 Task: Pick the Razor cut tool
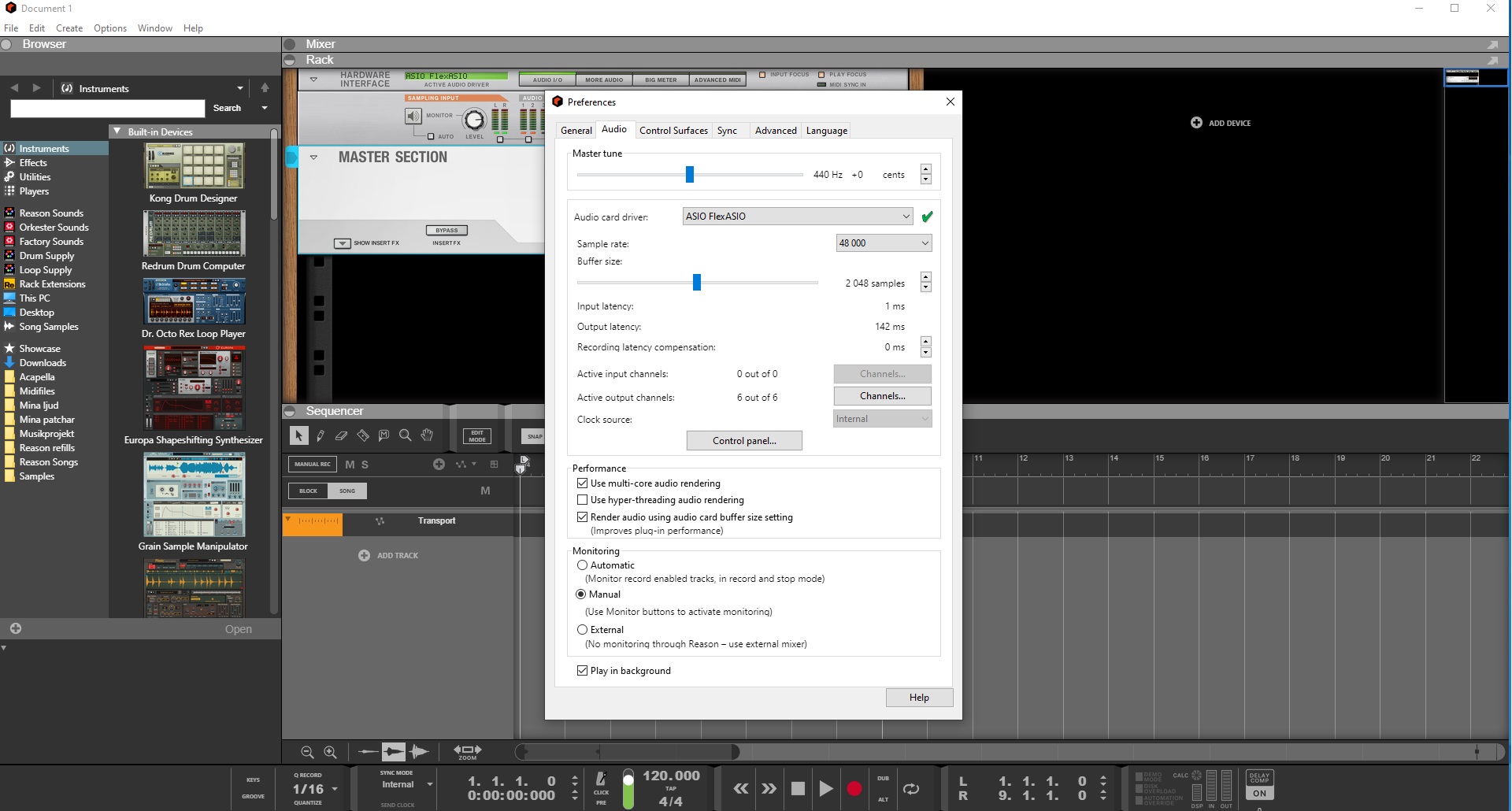pos(363,435)
